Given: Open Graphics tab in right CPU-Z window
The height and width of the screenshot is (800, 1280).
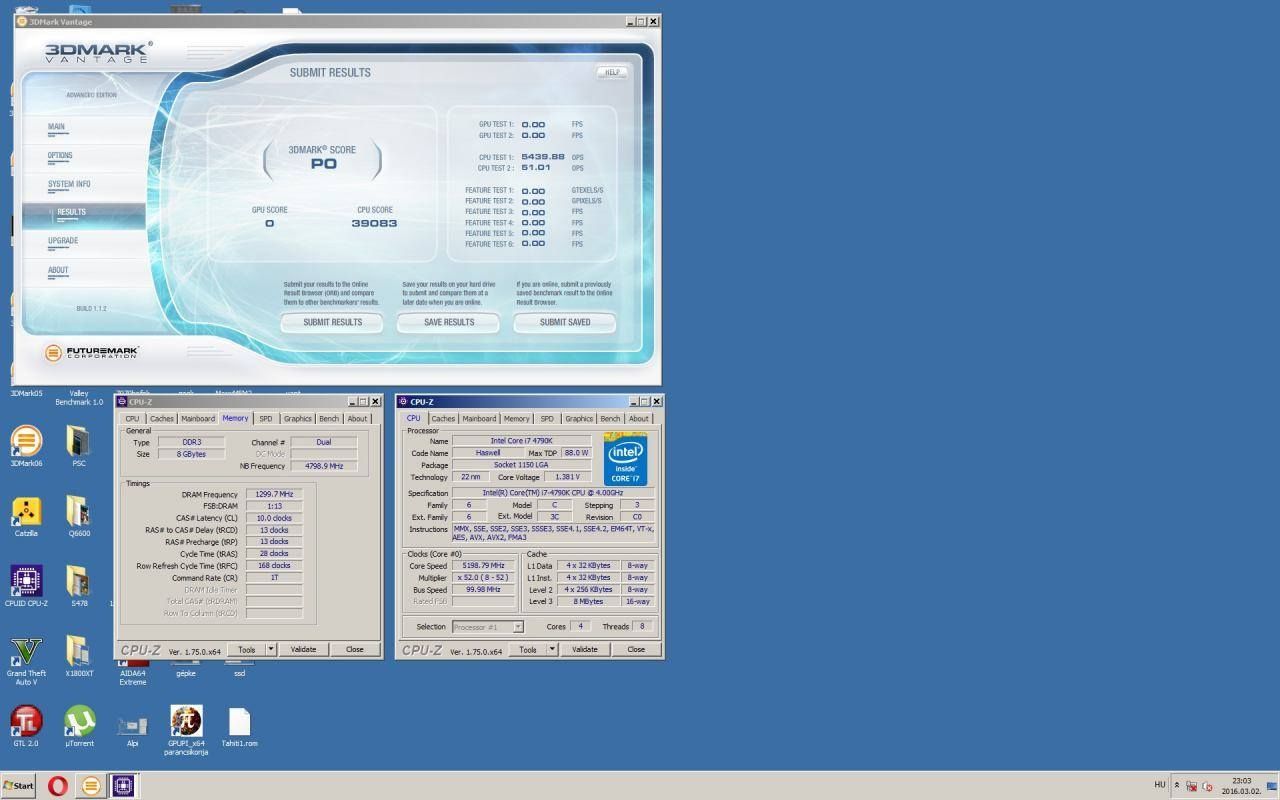Looking at the screenshot, I should click(578, 419).
